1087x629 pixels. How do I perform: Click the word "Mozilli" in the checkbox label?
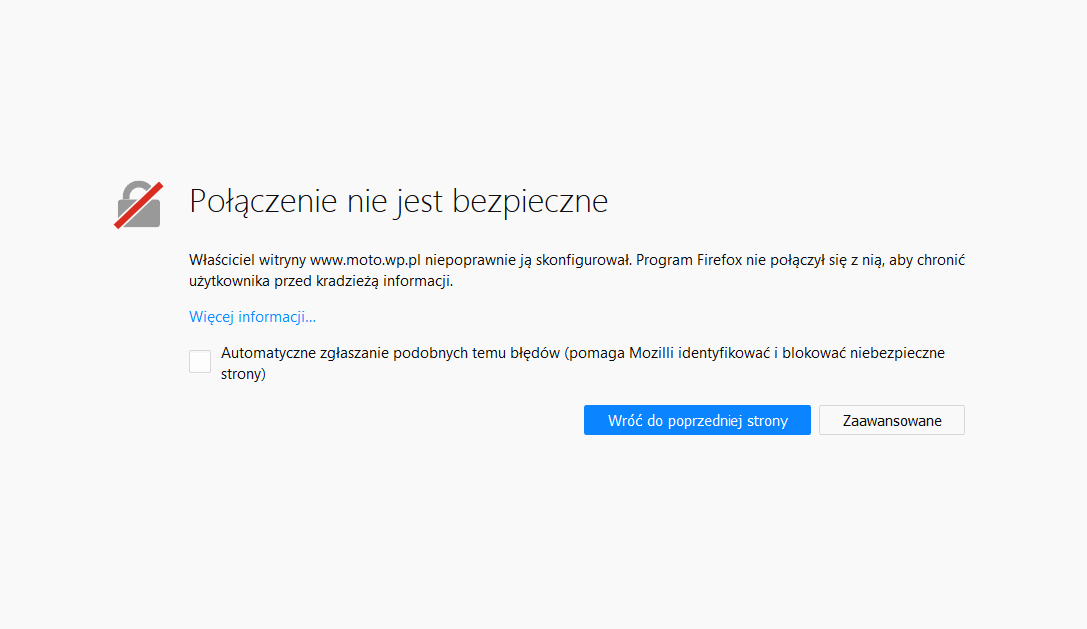pyautogui.click(x=648, y=353)
